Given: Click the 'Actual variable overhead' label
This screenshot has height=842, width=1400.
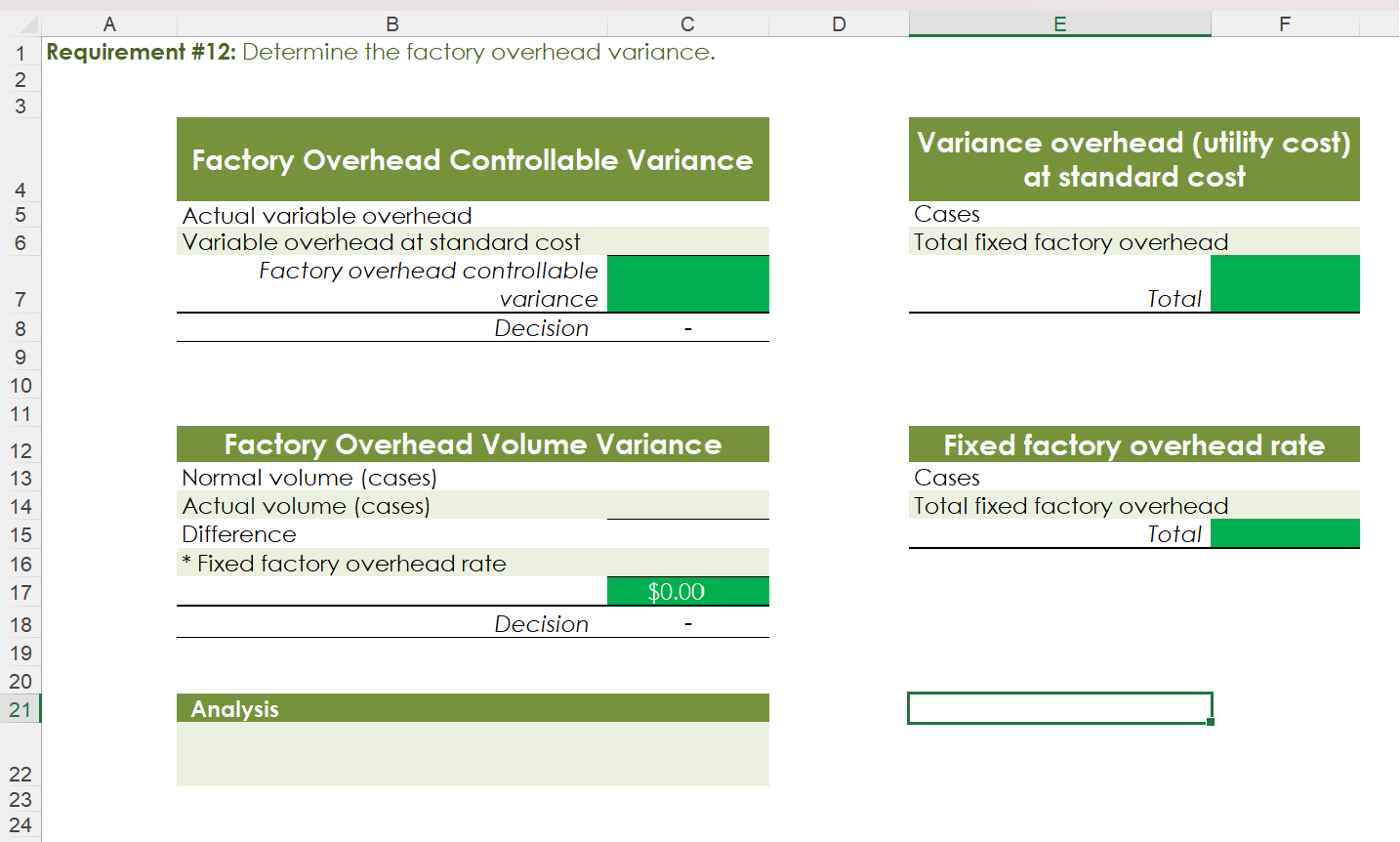Looking at the screenshot, I should [x=327, y=215].
